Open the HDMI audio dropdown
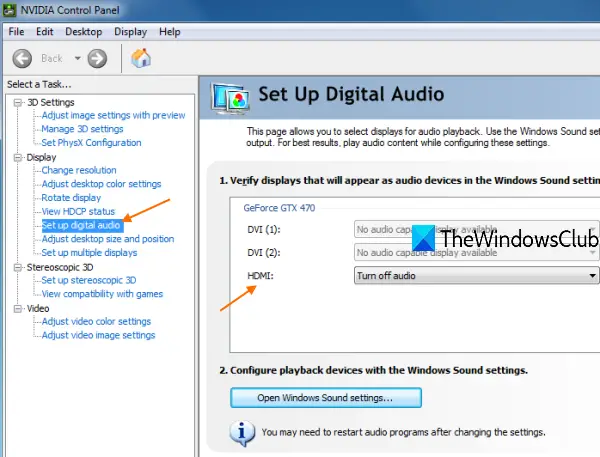 476,276
